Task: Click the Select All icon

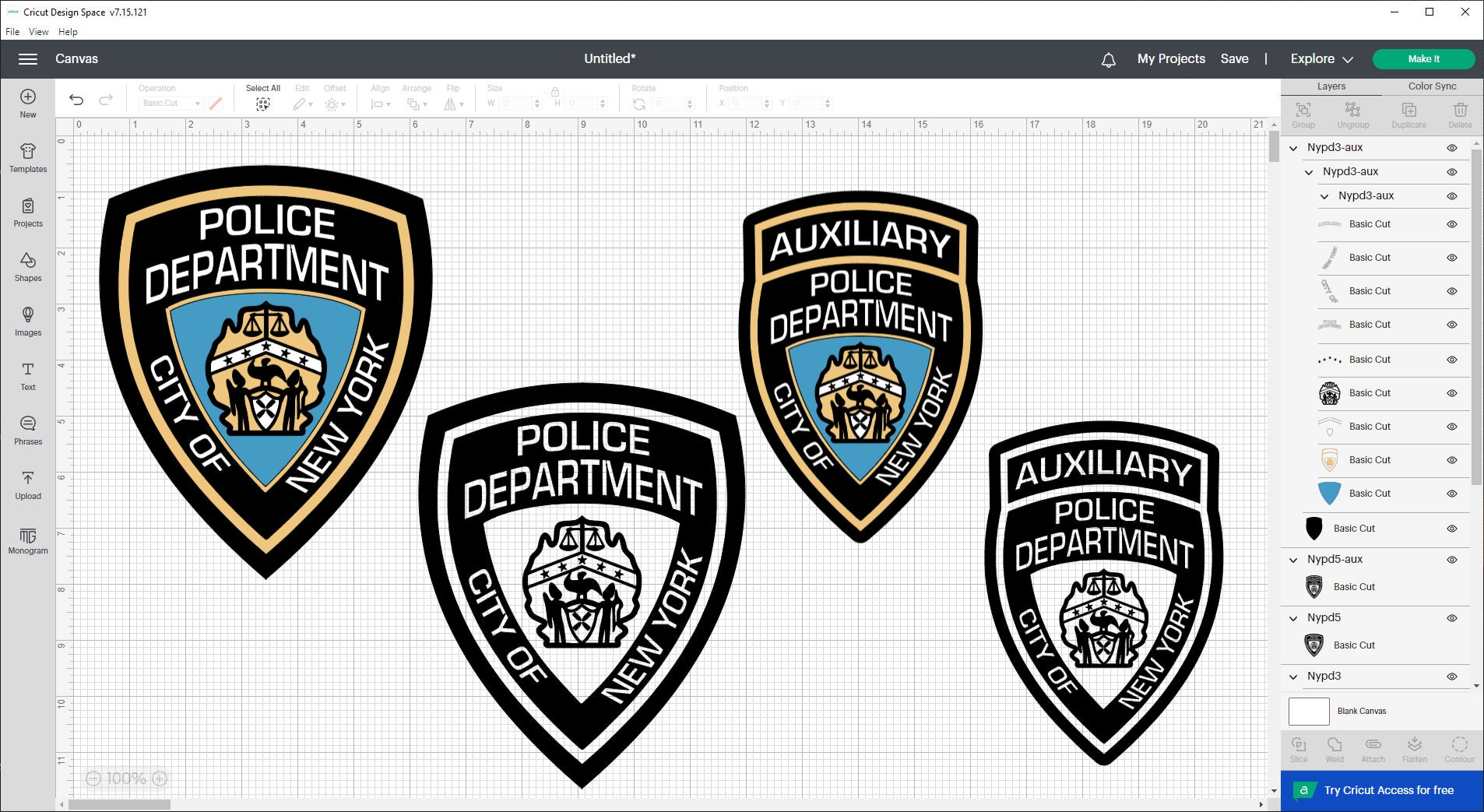Action: 263,104
